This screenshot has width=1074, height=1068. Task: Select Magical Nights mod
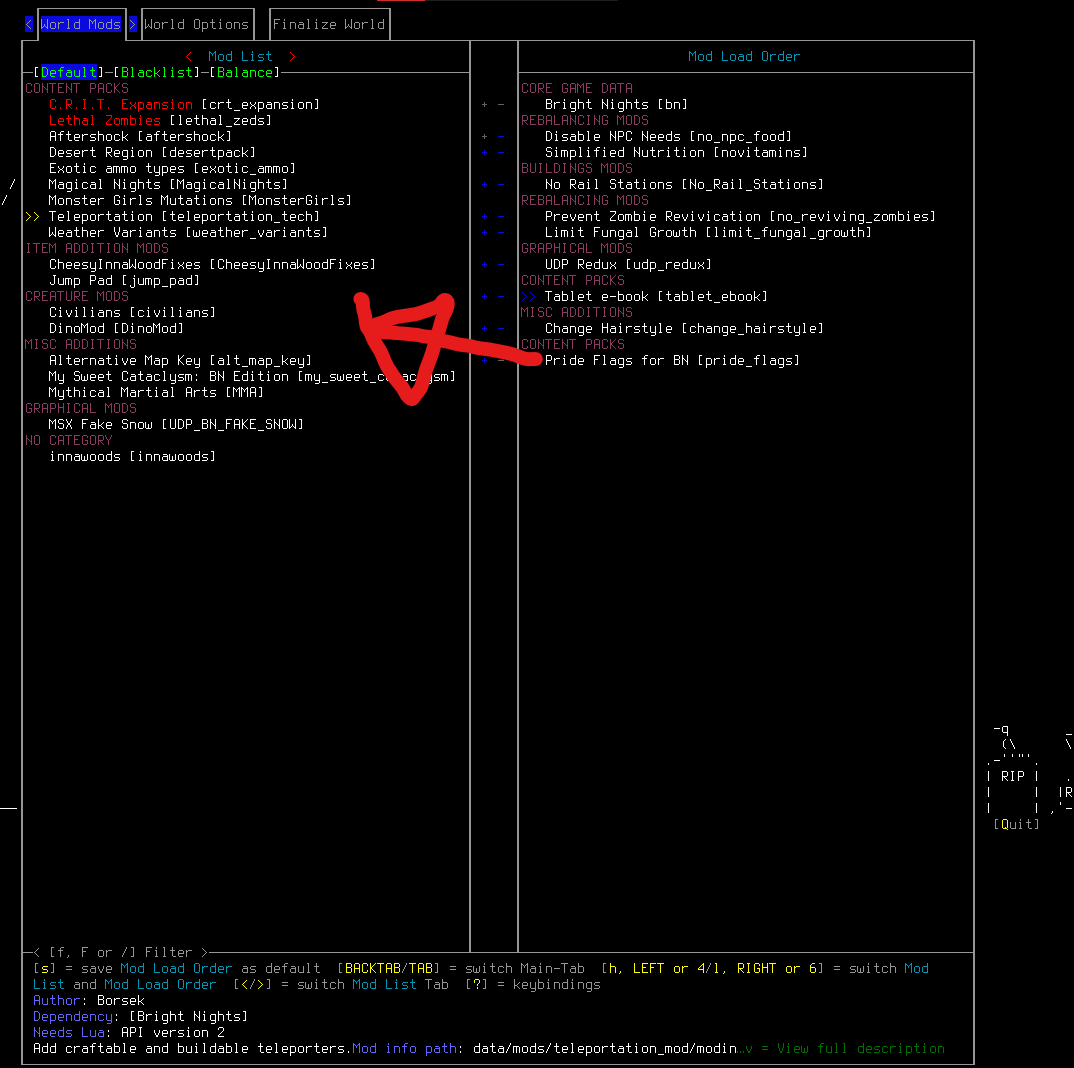point(168,185)
